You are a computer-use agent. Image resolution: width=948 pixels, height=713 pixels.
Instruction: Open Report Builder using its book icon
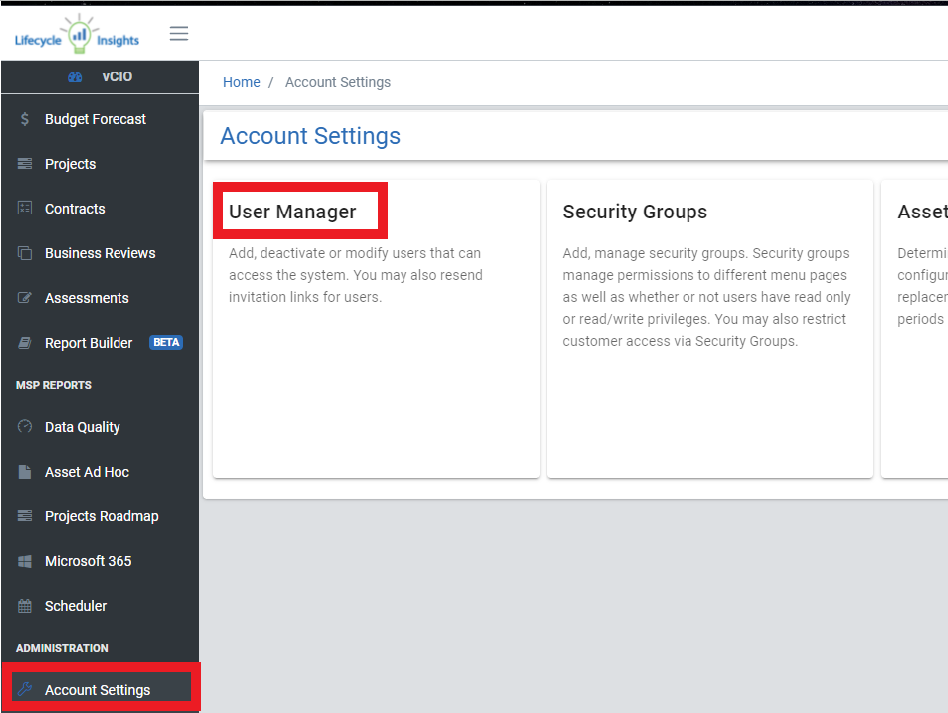pos(25,343)
